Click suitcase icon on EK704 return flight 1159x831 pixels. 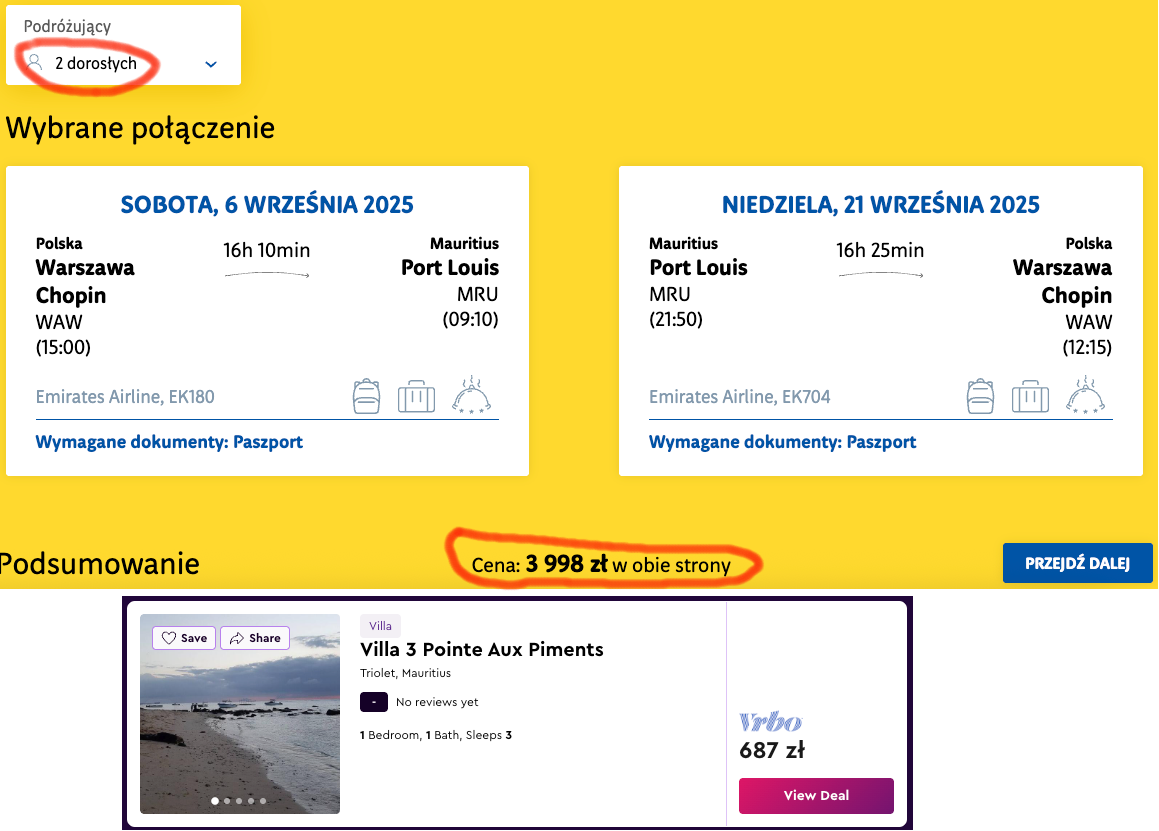point(1030,397)
